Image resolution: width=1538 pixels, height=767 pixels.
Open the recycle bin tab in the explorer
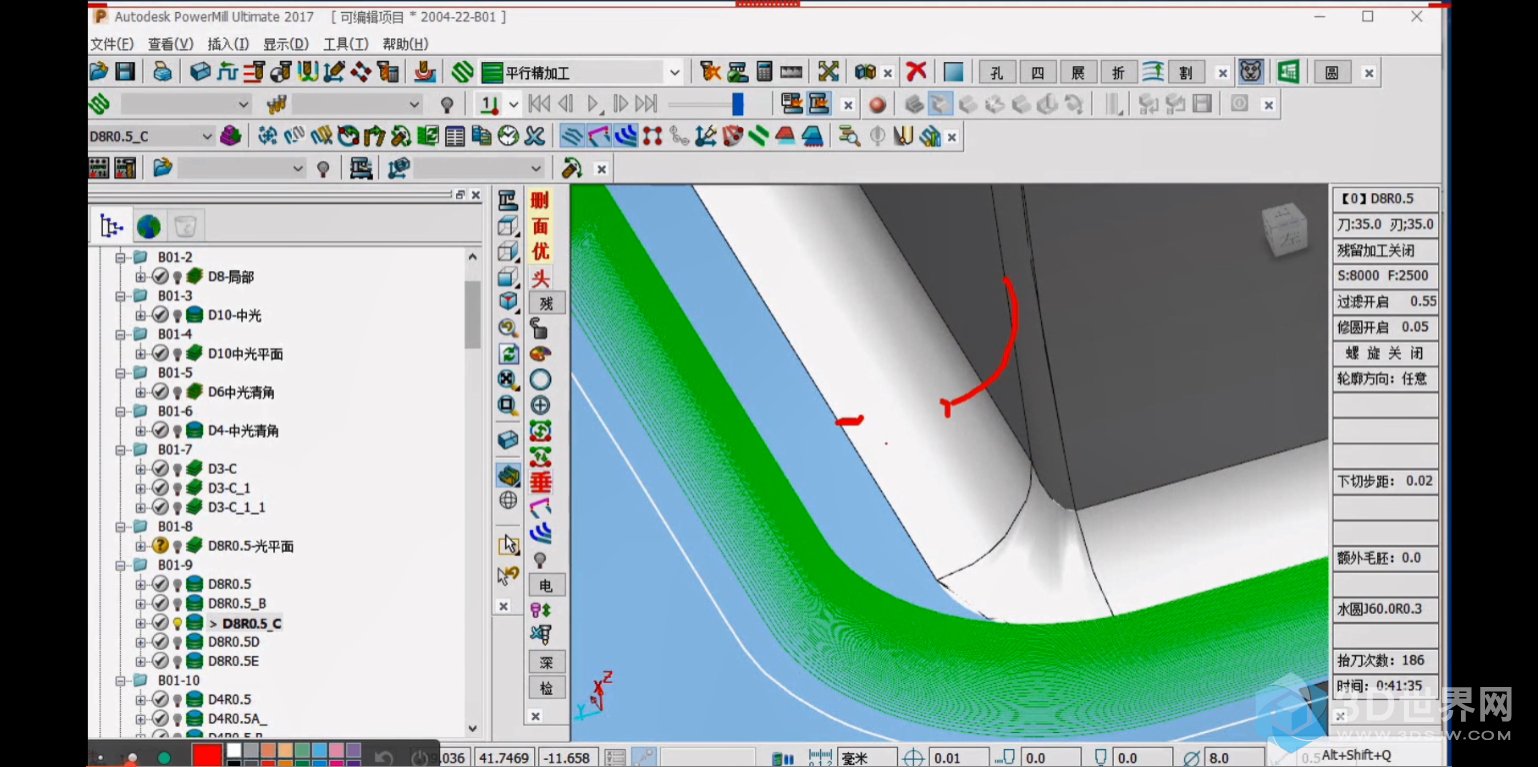185,226
